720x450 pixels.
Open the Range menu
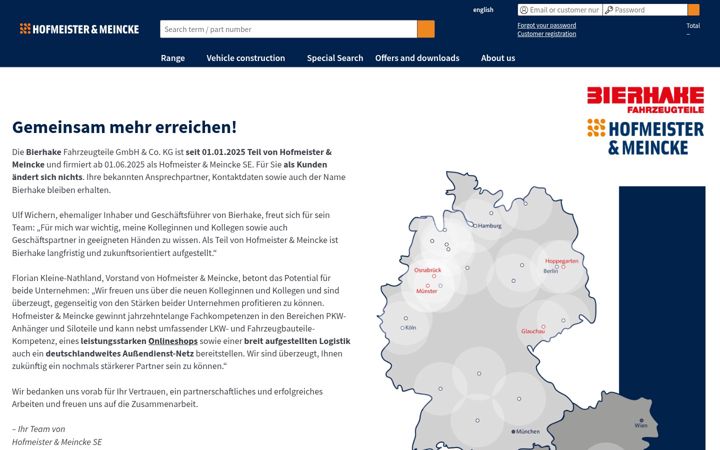click(173, 58)
